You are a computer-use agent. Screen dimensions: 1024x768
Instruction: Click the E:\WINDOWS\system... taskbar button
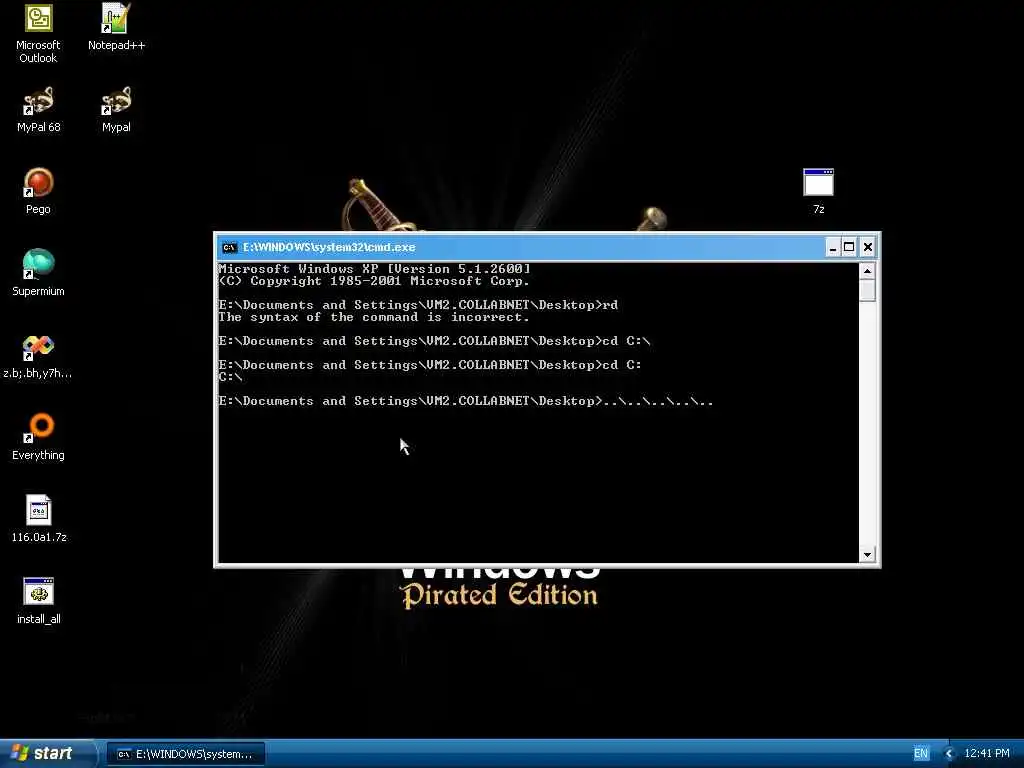tap(185, 754)
